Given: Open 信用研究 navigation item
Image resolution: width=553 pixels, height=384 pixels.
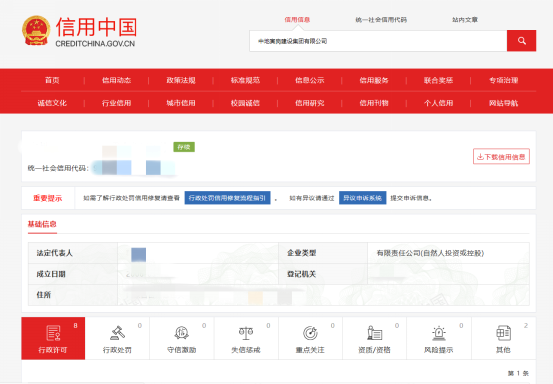Looking at the screenshot, I should coord(310,103).
